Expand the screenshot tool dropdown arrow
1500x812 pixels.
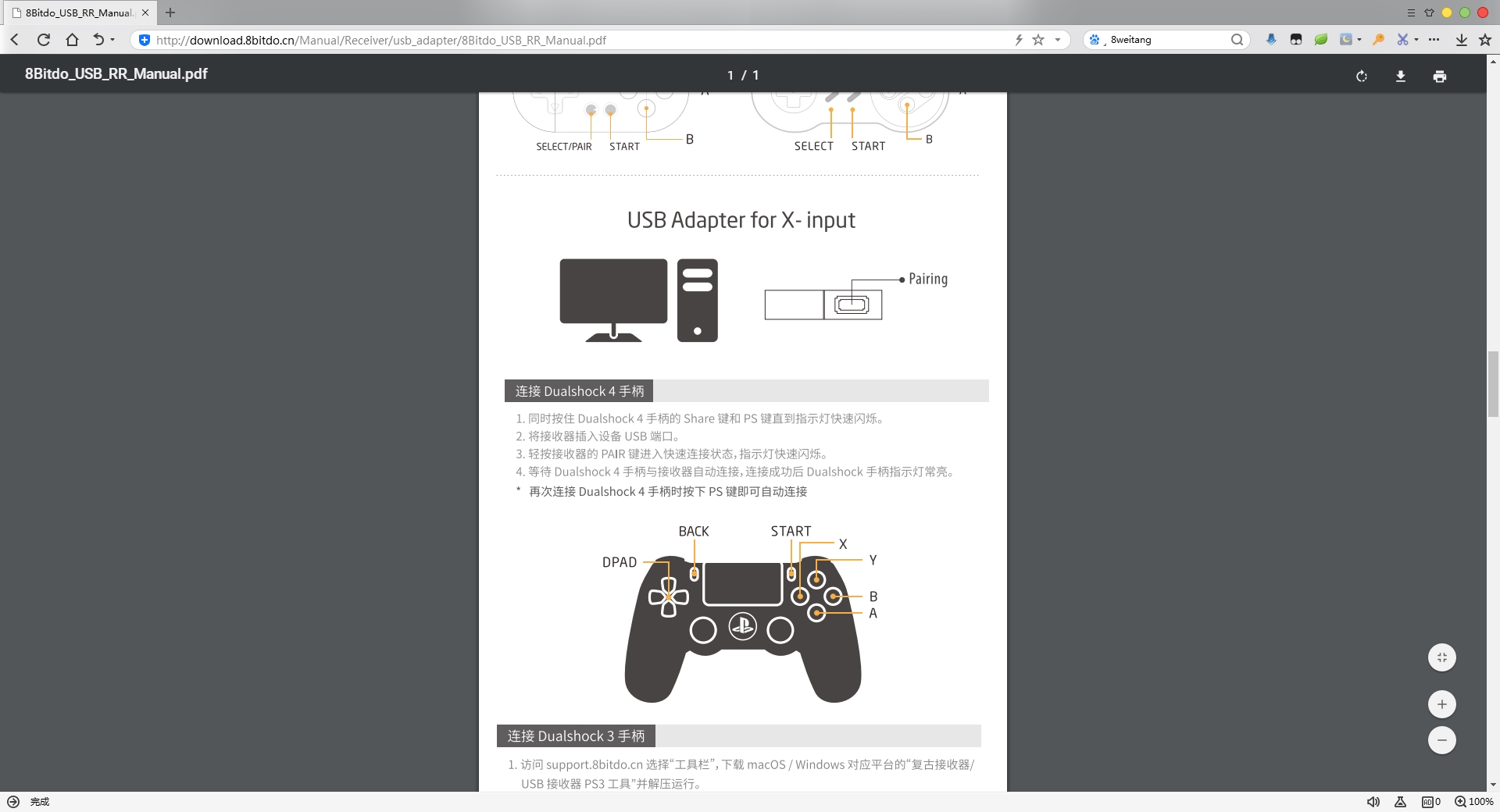coord(1416,40)
